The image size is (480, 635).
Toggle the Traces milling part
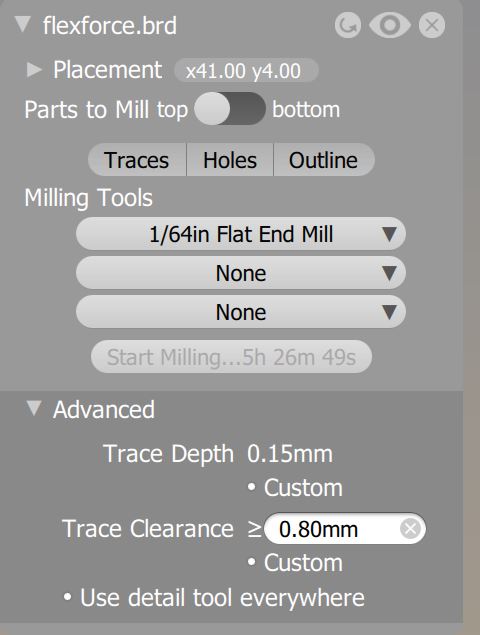coord(137,160)
